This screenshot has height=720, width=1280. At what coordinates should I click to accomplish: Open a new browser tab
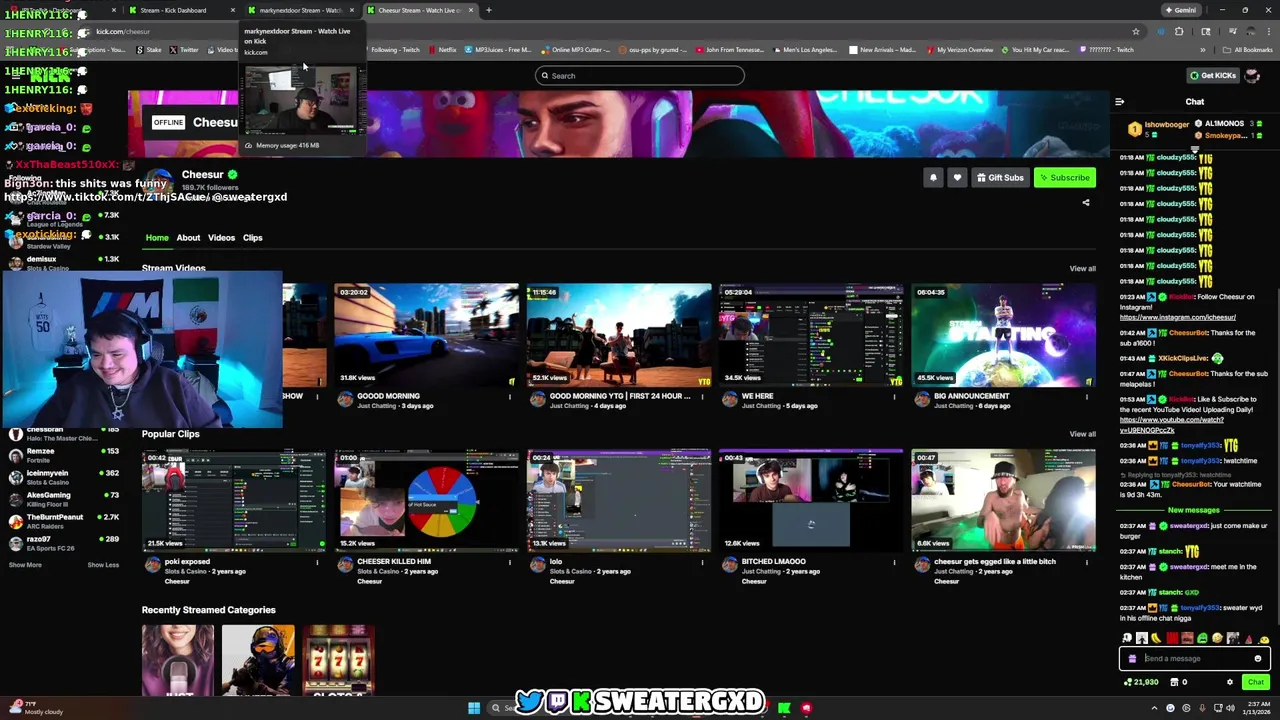(x=488, y=10)
